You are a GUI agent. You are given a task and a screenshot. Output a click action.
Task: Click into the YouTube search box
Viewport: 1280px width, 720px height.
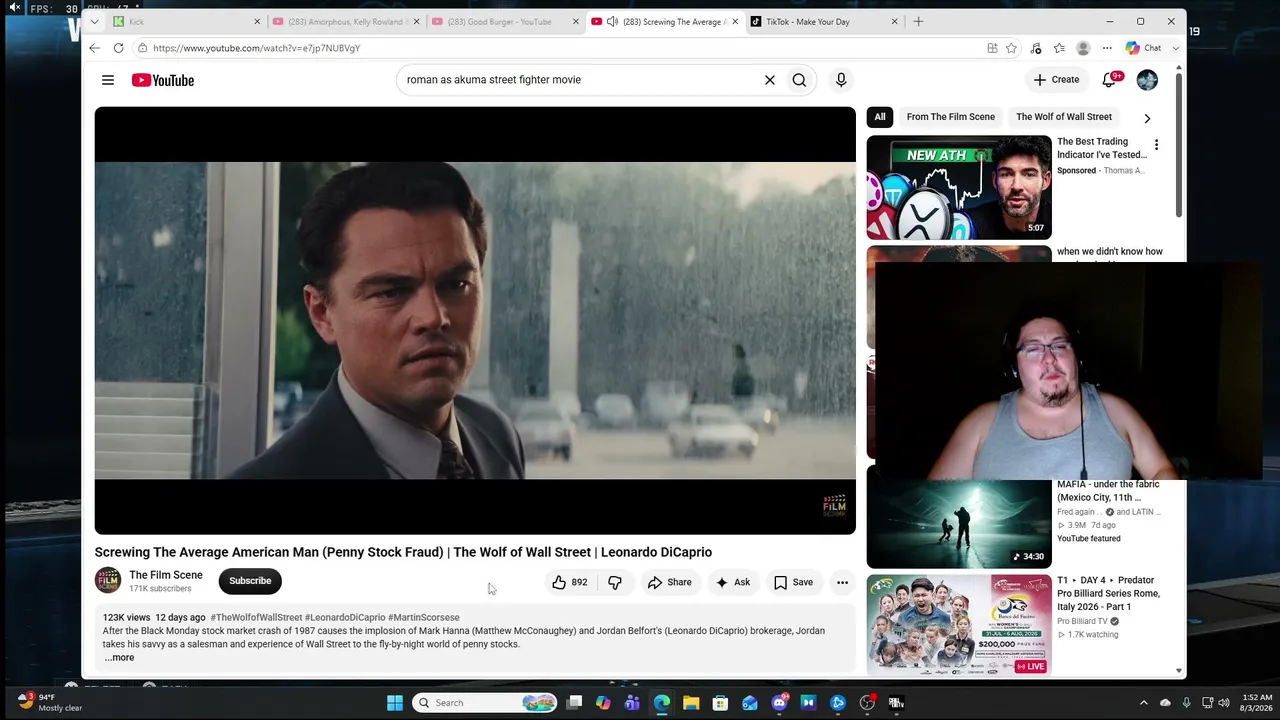click(x=580, y=80)
